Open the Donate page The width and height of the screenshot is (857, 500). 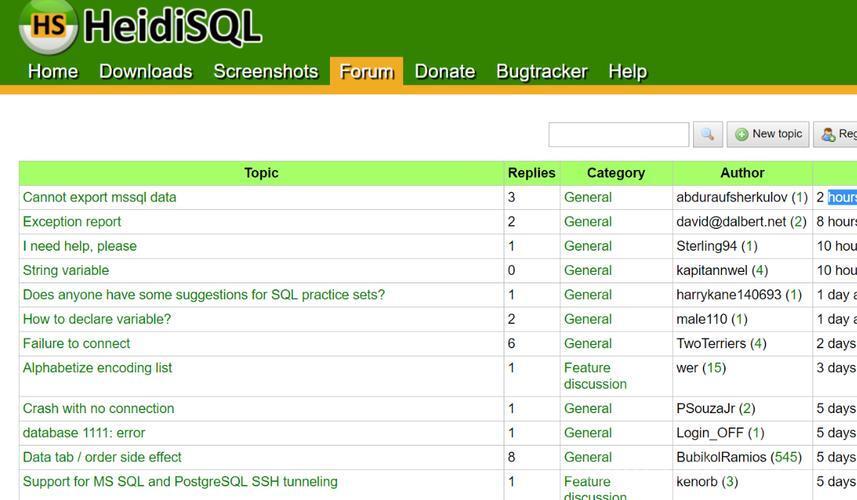[445, 72]
